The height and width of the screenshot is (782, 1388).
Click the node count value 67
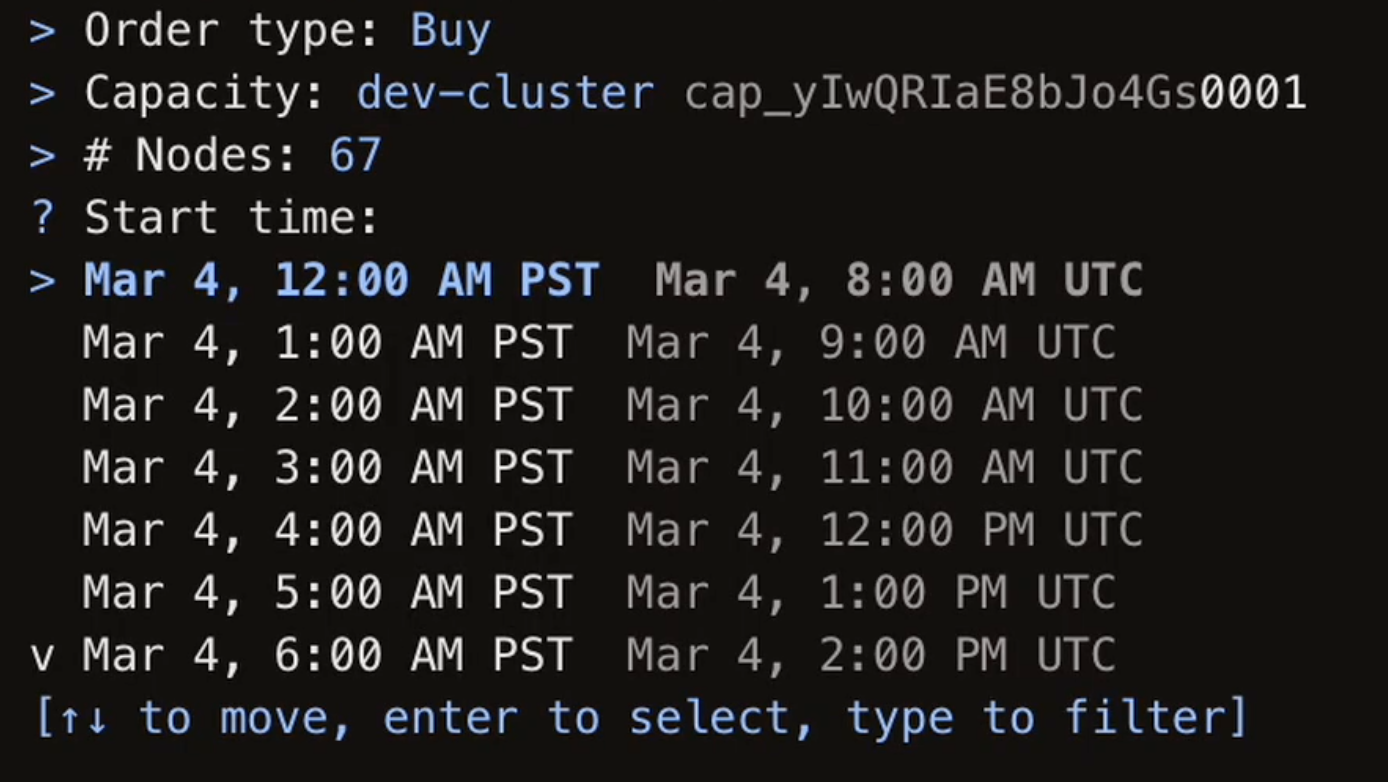point(355,156)
